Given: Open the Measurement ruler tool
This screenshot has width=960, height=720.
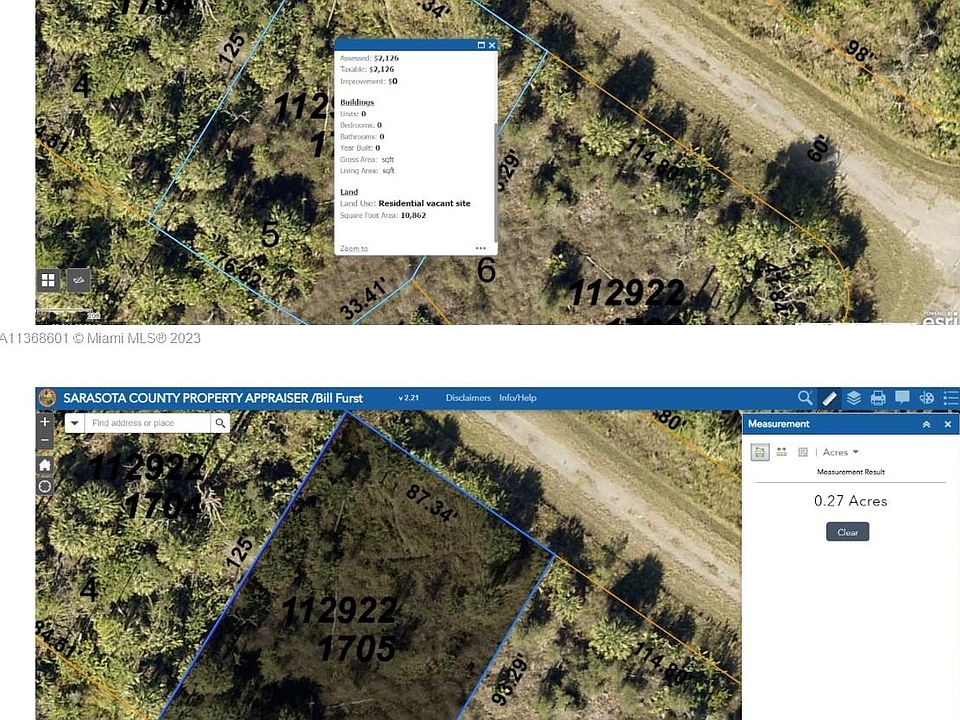Looking at the screenshot, I should click(x=829, y=399).
